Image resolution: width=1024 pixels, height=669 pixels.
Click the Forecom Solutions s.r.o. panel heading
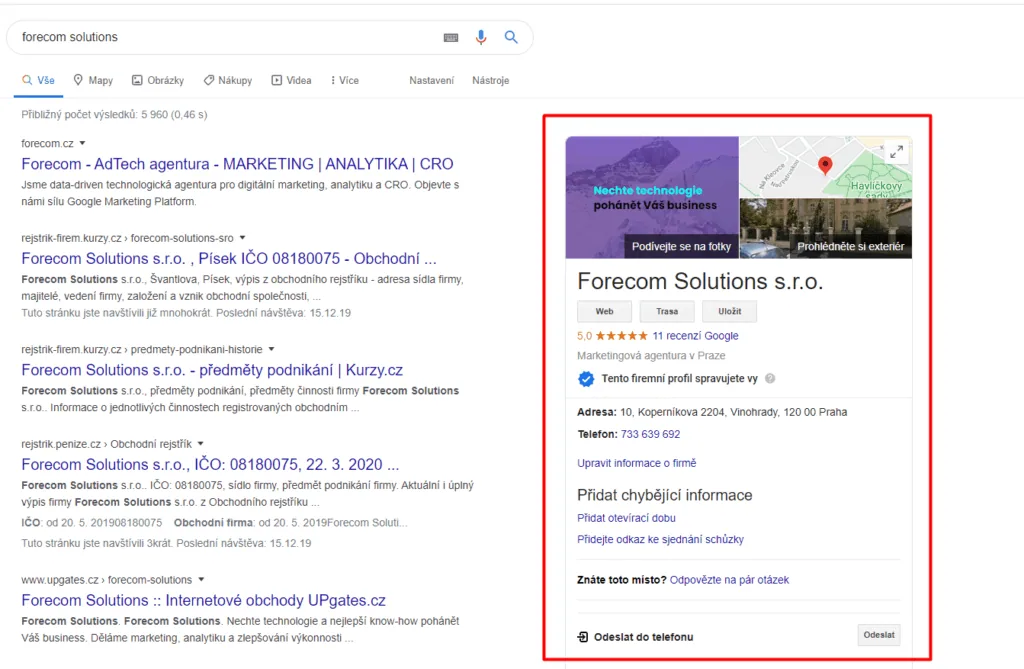[x=700, y=282]
